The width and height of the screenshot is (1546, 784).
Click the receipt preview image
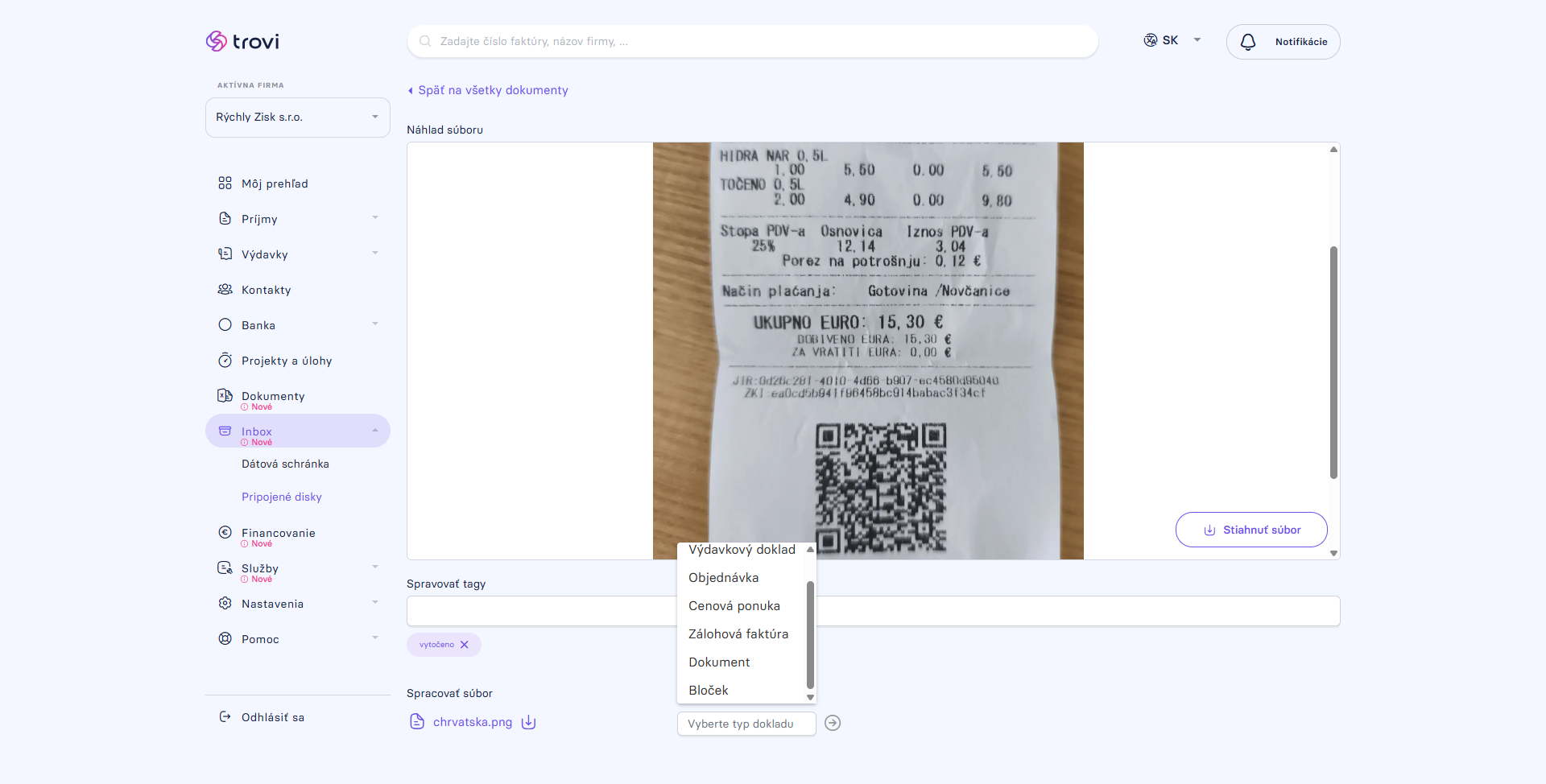868,351
